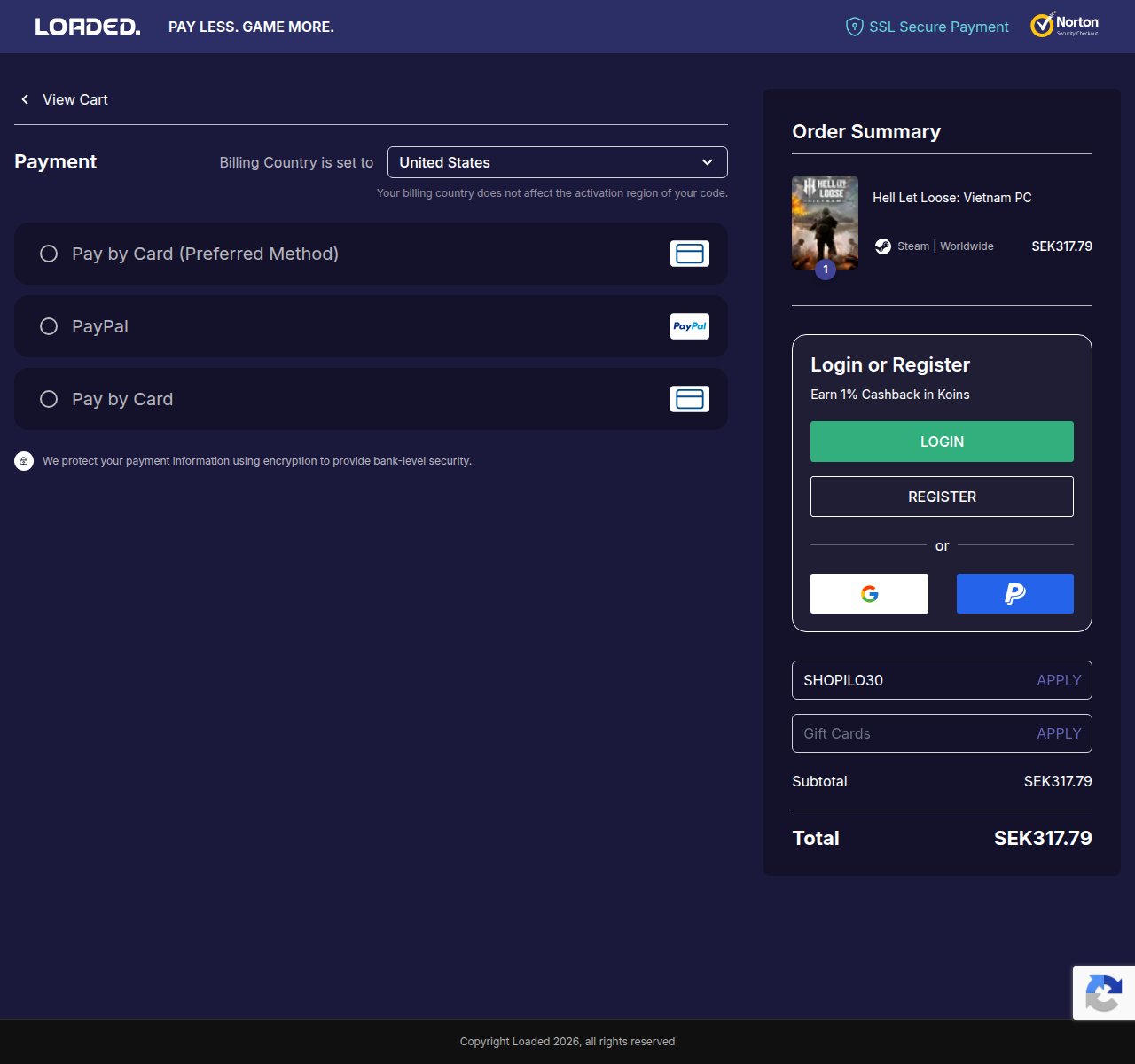Screen dimensions: 1135x1064
Task: Click the Hell Let Loose: Vietnam PC title
Action: [x=952, y=198]
